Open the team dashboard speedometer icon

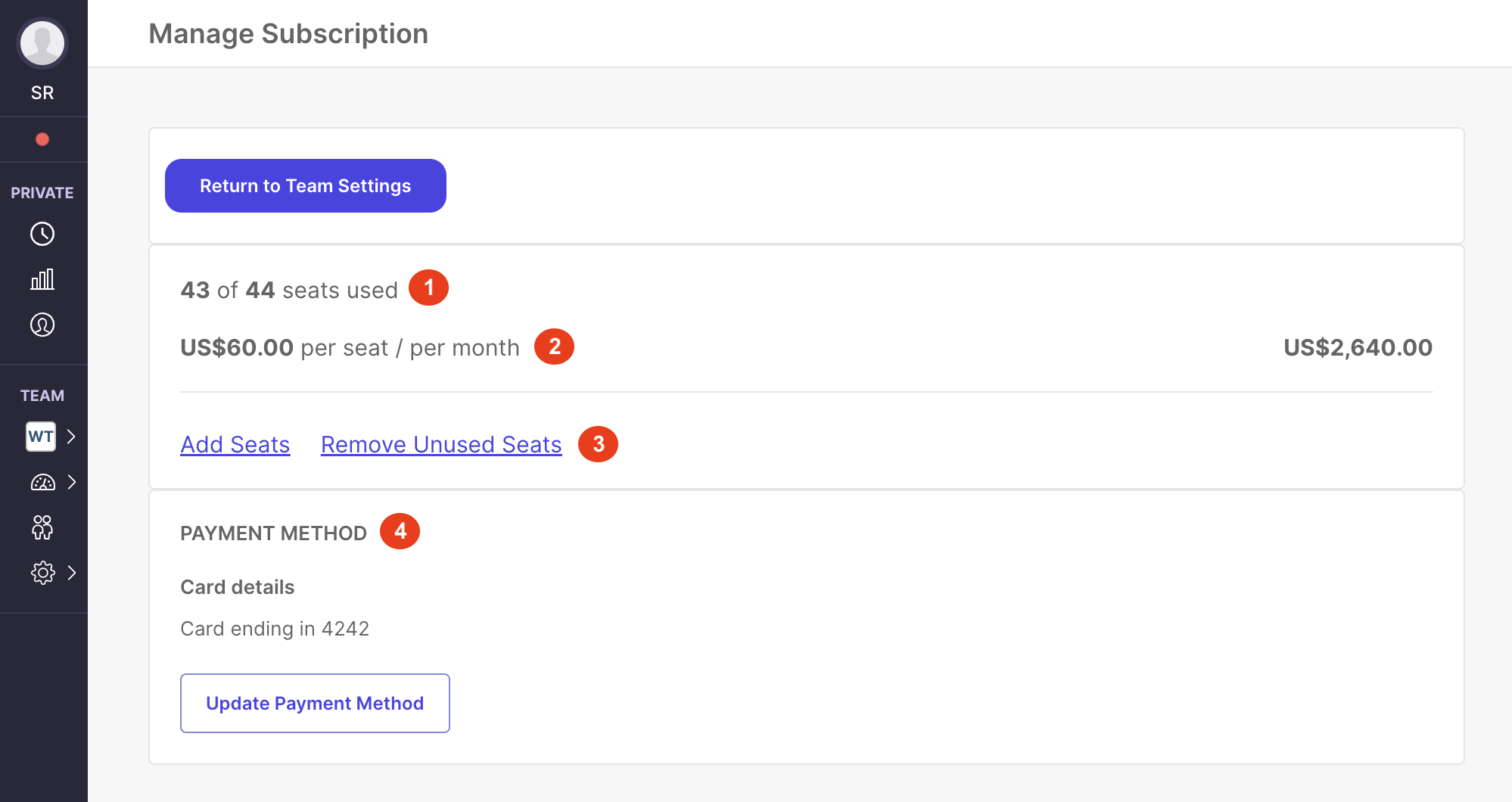(x=43, y=482)
